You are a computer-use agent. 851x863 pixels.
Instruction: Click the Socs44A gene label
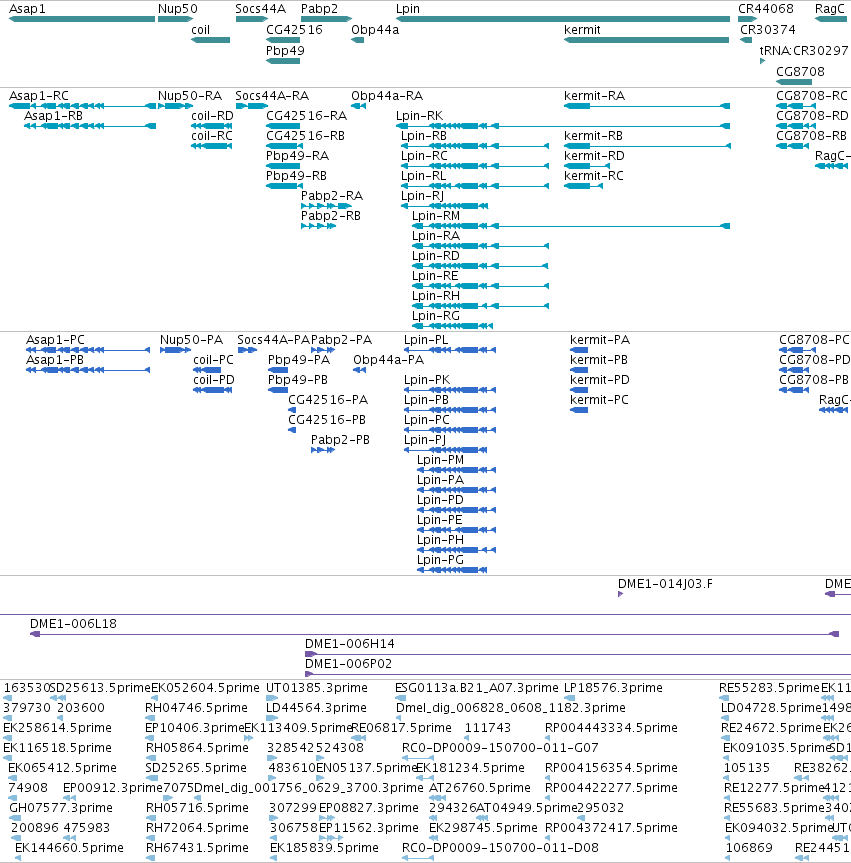click(x=260, y=9)
